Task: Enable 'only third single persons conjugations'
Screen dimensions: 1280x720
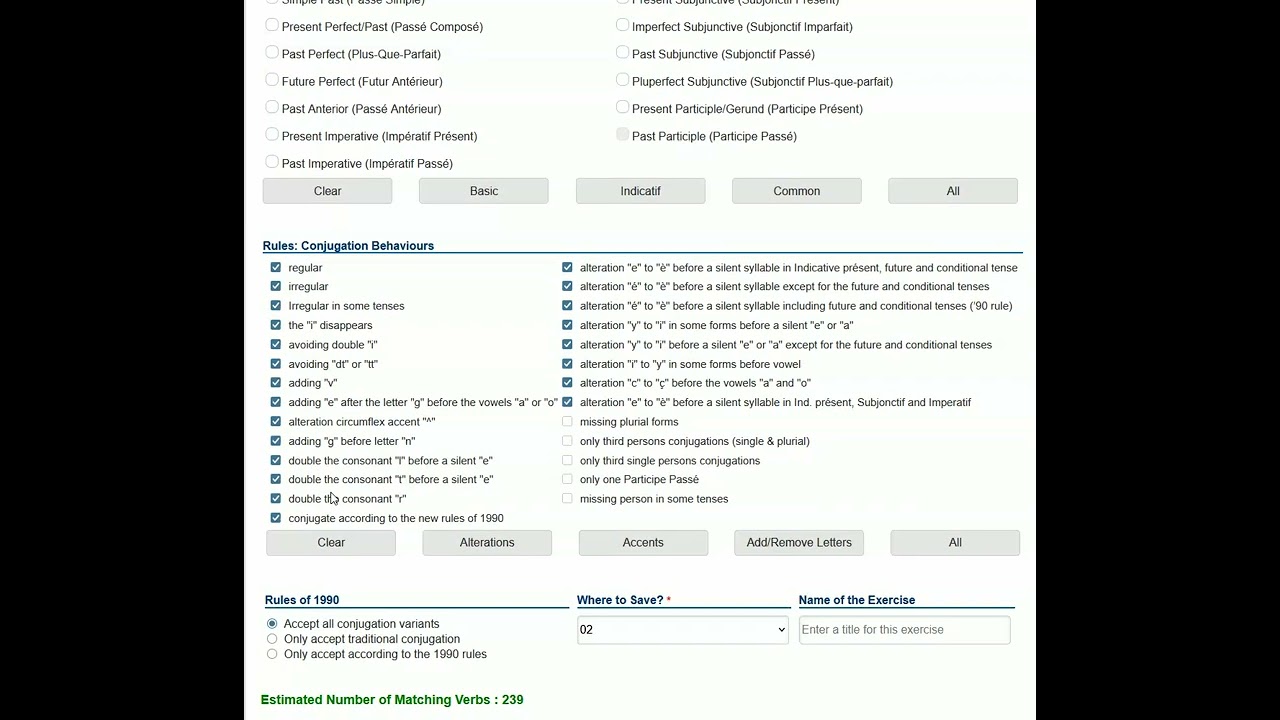Action: click(567, 460)
